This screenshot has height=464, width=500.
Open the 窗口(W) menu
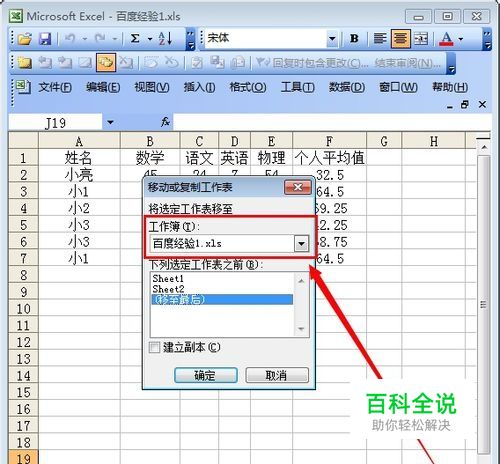(398, 87)
